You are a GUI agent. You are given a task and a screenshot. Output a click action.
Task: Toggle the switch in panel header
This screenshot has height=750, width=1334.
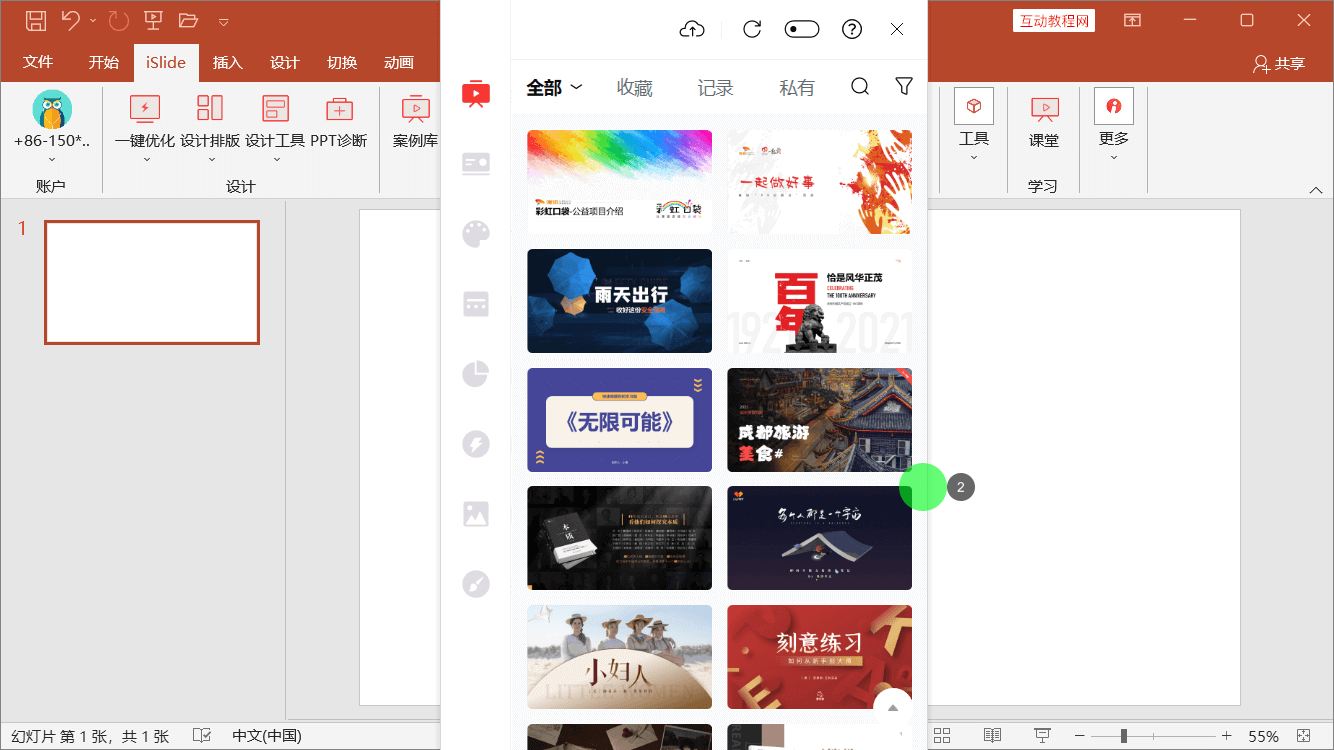click(x=802, y=29)
